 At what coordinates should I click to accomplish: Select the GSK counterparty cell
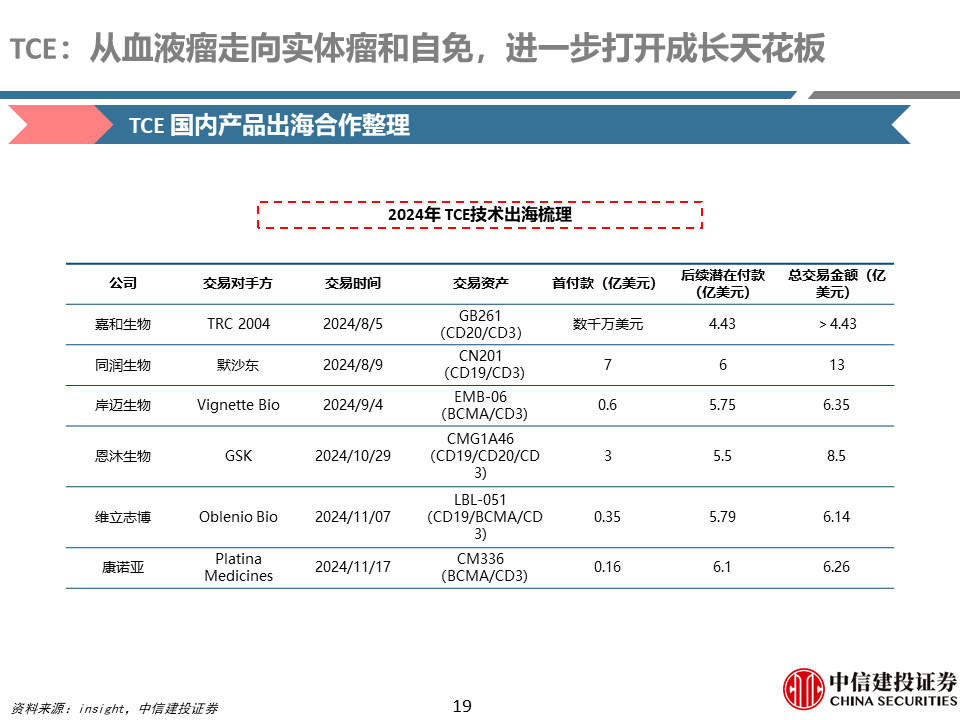pyautogui.click(x=238, y=456)
